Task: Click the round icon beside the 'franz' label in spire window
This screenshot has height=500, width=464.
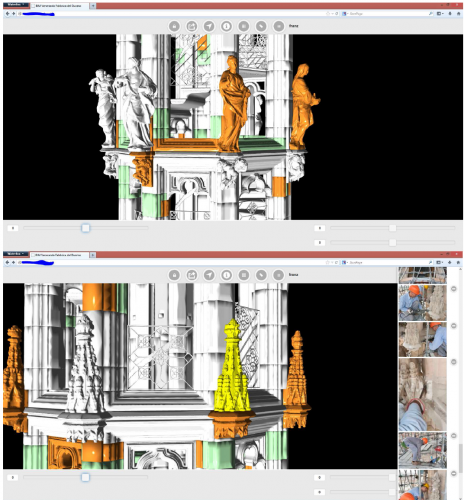Action: coord(278,275)
